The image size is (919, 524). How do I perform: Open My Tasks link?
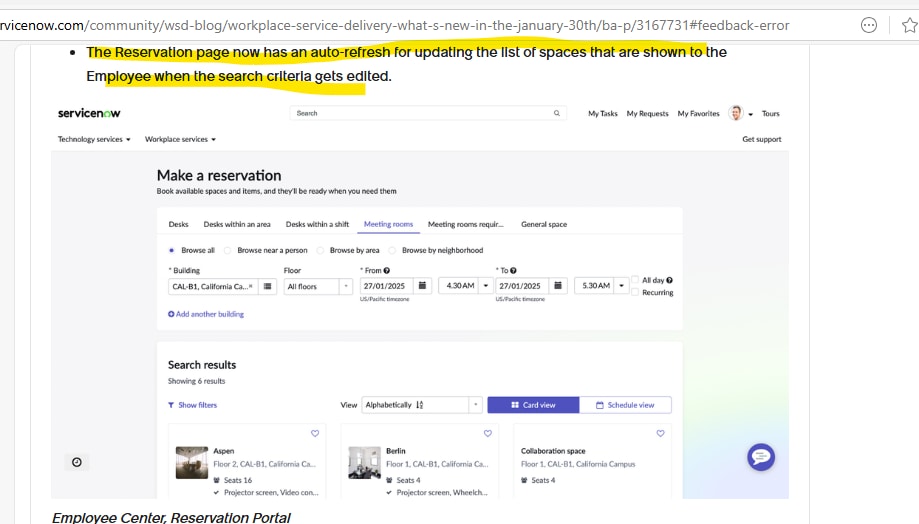click(x=603, y=114)
